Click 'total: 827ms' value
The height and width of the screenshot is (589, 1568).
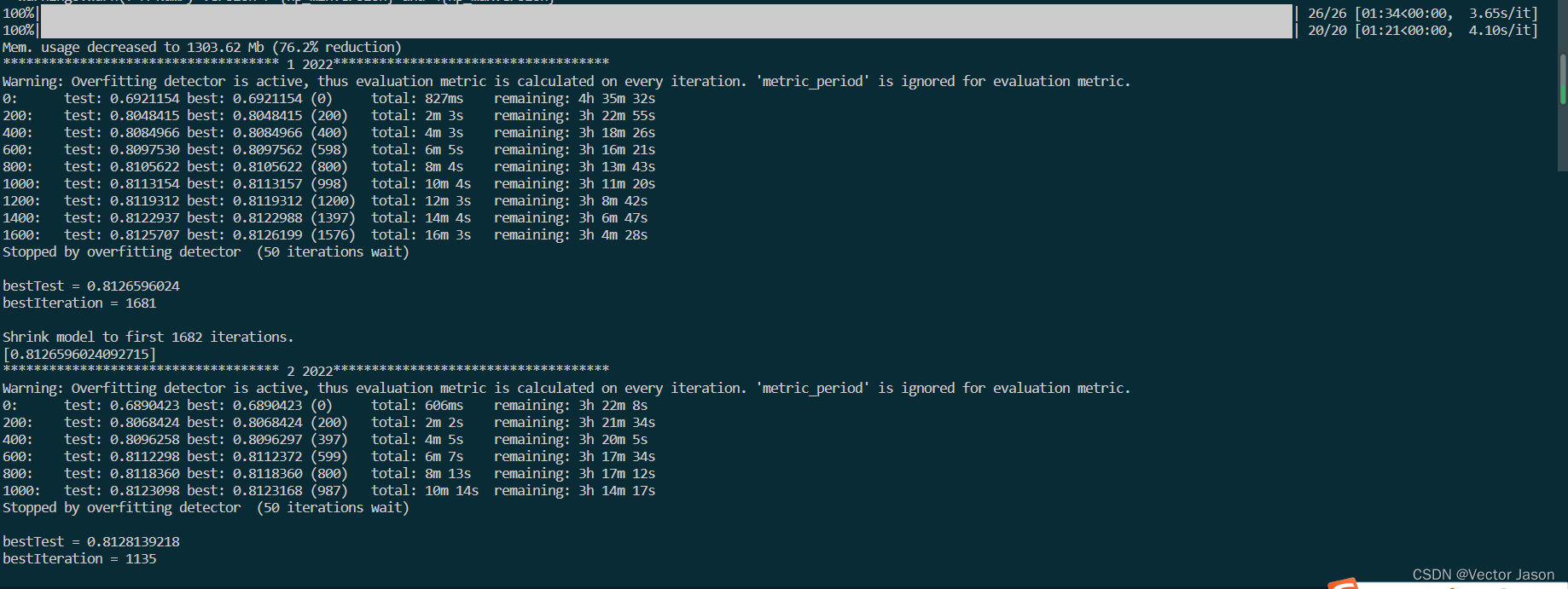[x=417, y=98]
